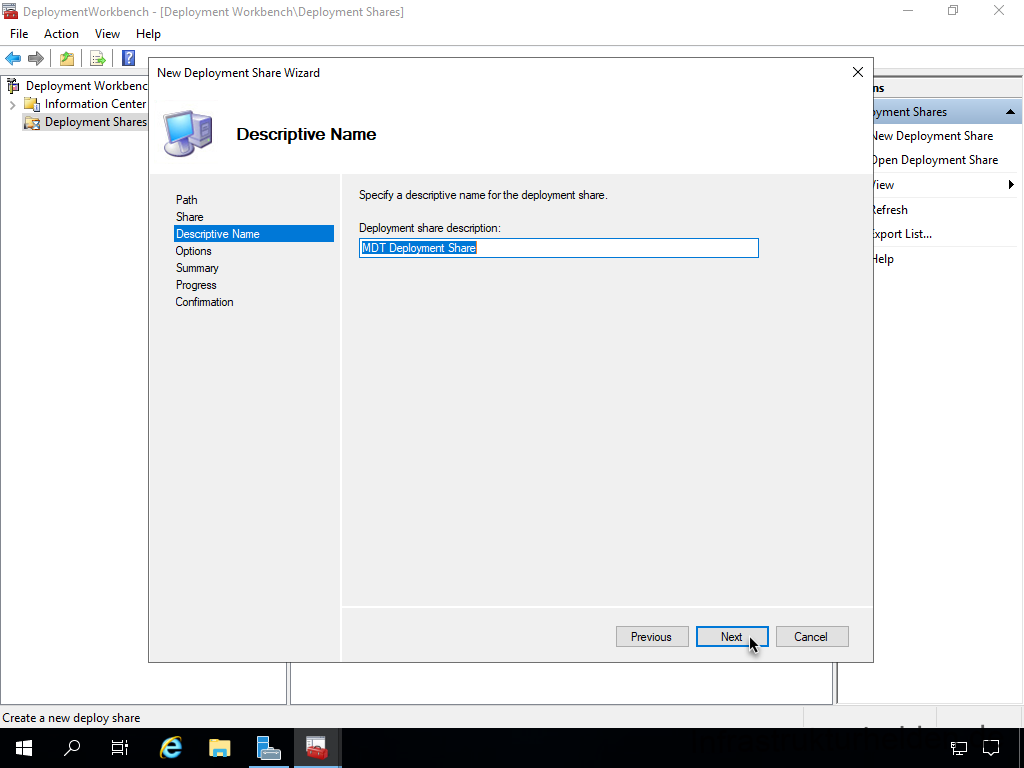Close the New Deployment Share Wizard dialog
This screenshot has width=1024, height=768.
coord(857,72)
